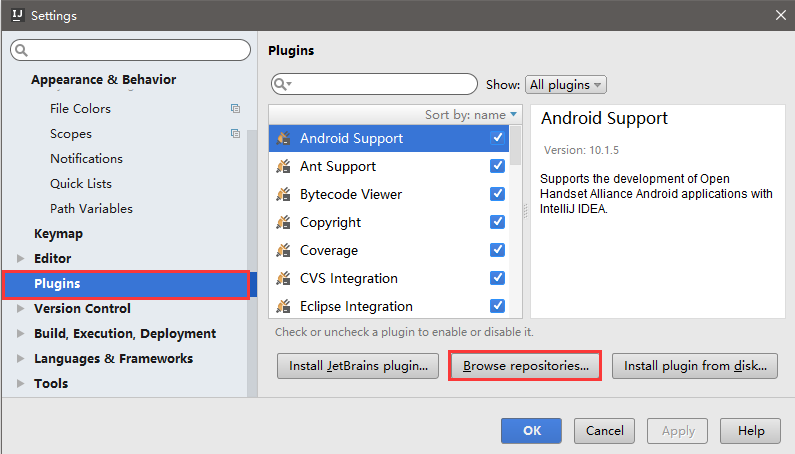
Task: Go to Notifications settings
Action: 86,159
